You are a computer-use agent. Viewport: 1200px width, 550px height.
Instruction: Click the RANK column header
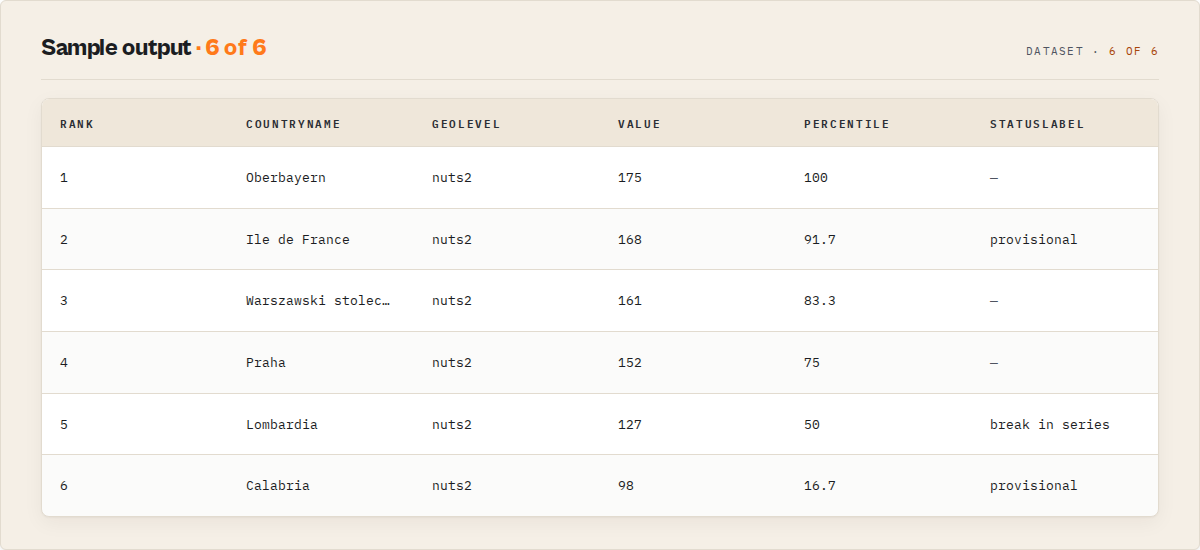click(x=77, y=124)
